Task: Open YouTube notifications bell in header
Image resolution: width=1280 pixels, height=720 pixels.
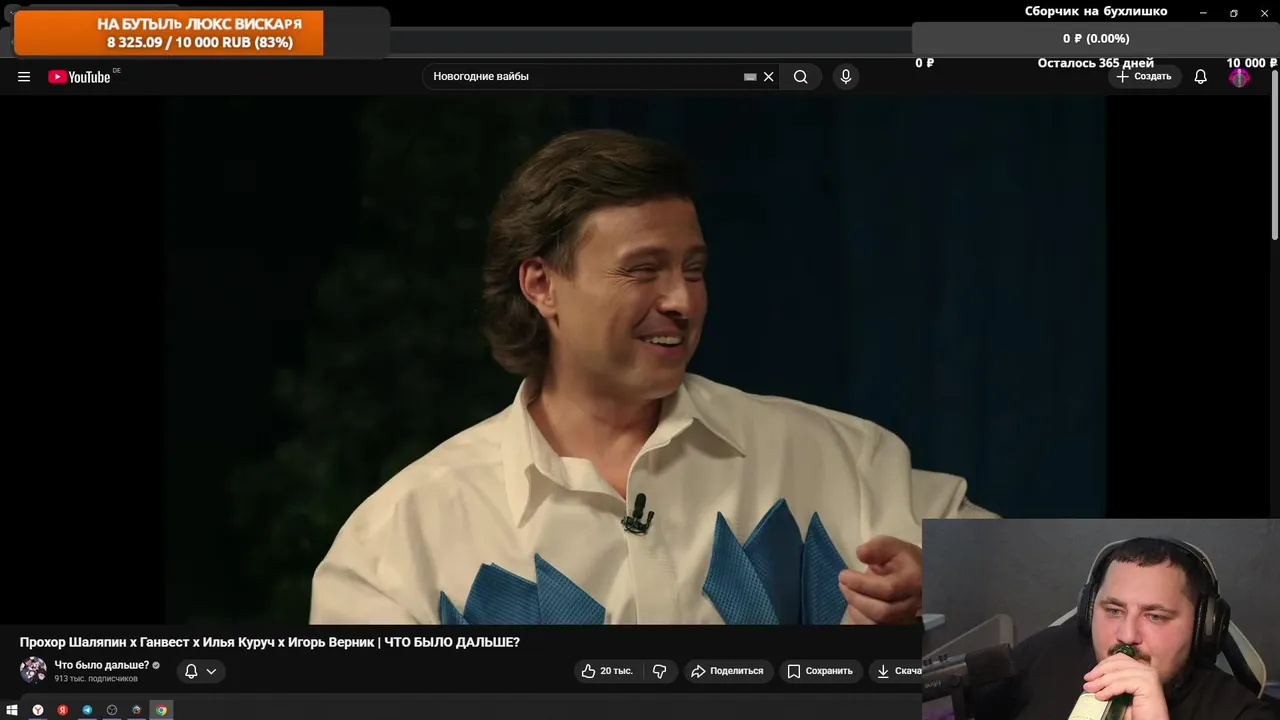Action: click(1201, 77)
